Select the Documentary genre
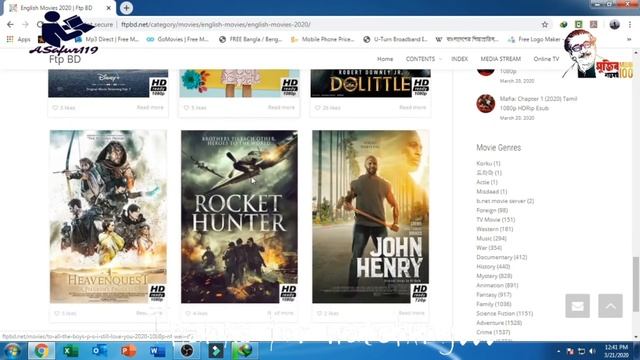This screenshot has height=360, width=640. (502, 257)
